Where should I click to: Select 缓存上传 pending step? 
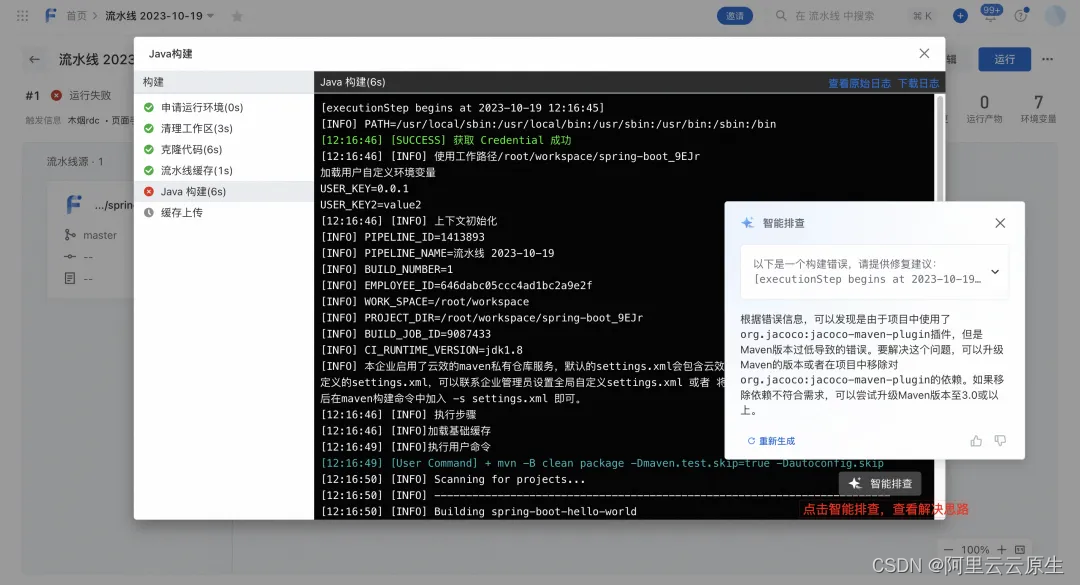coord(224,212)
